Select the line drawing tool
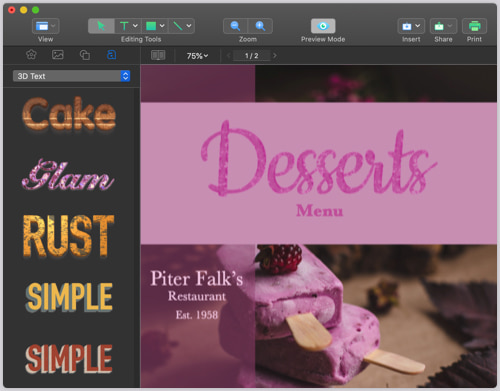The width and height of the screenshot is (500, 391). (x=178, y=26)
